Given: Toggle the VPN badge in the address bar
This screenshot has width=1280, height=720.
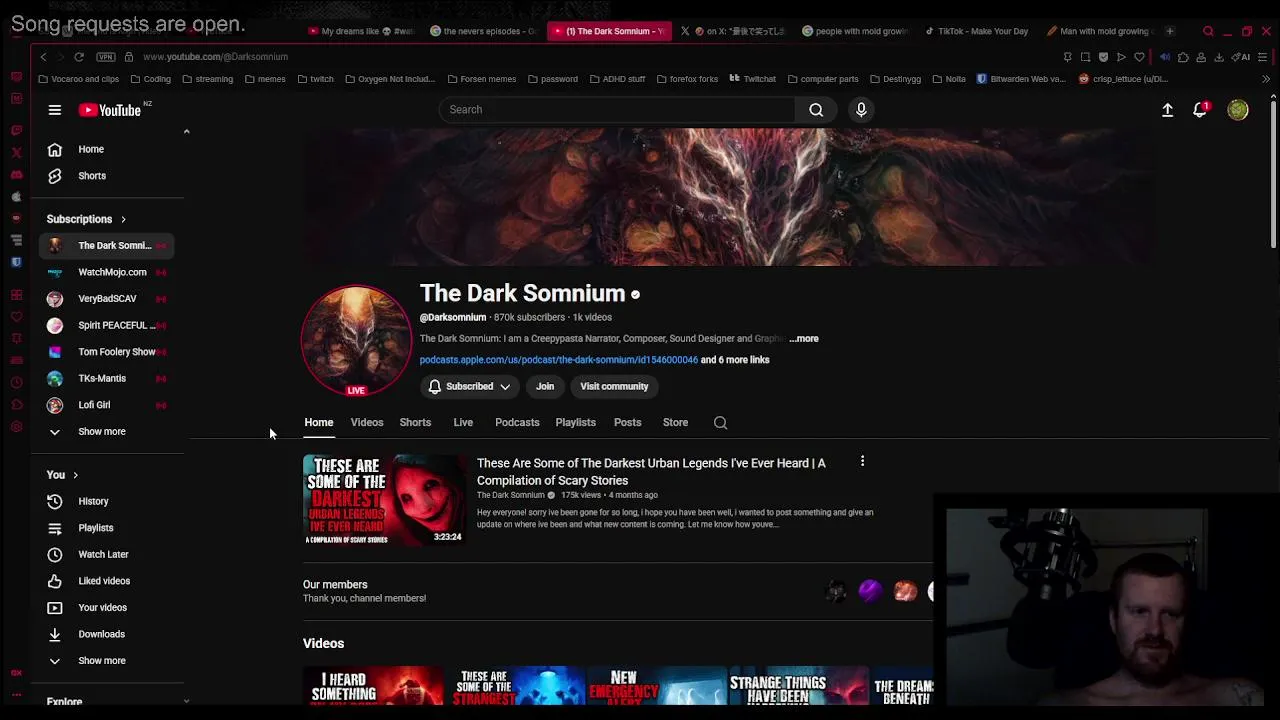Looking at the screenshot, I should (106, 57).
